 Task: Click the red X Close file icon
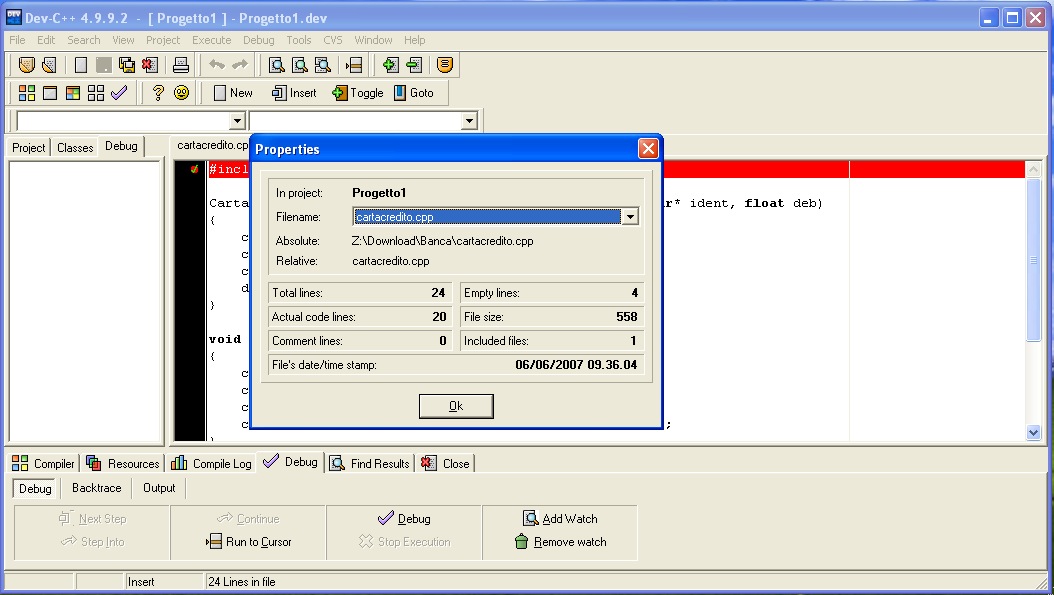coord(149,65)
